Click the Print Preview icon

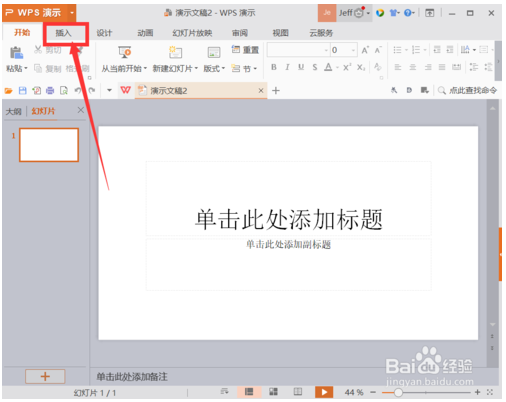tap(64, 90)
